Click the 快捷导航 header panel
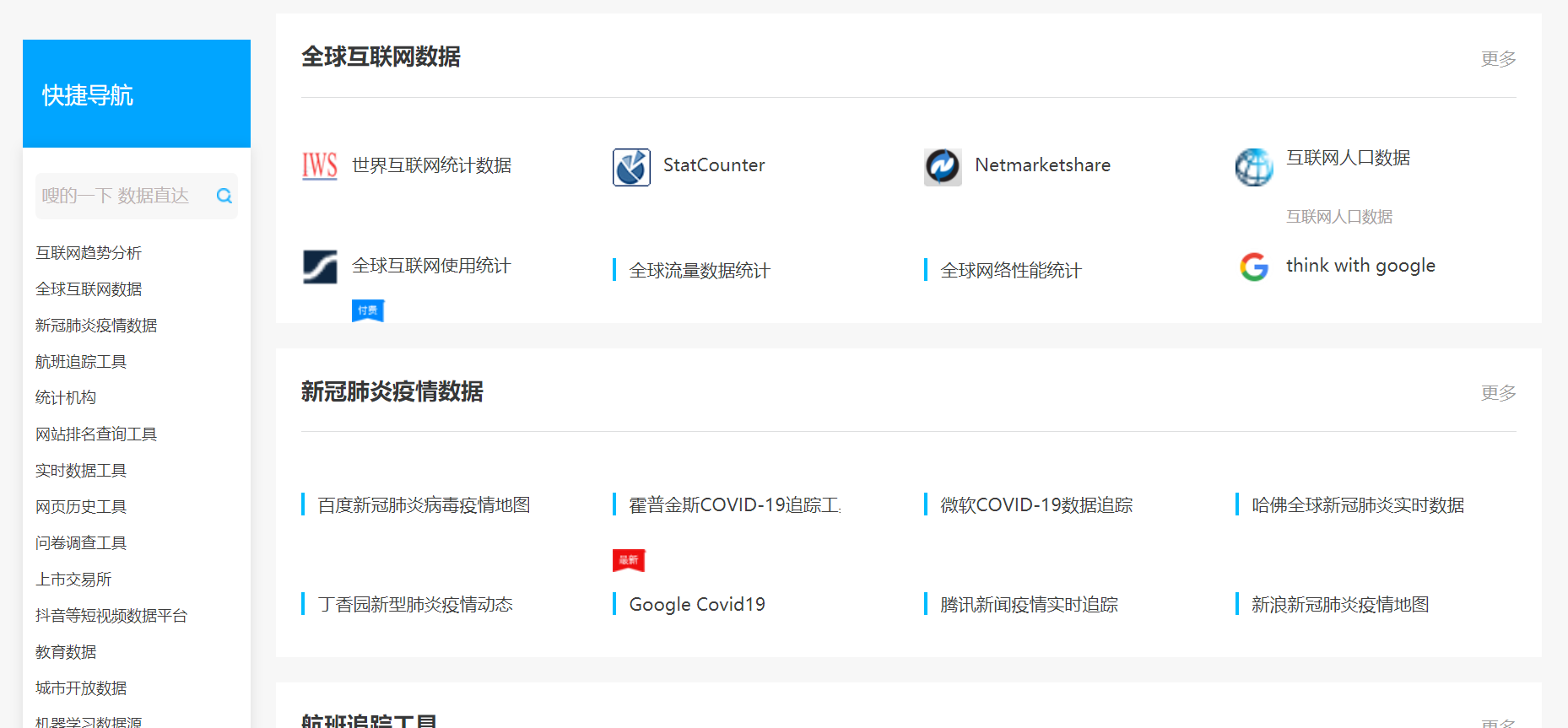 point(137,94)
